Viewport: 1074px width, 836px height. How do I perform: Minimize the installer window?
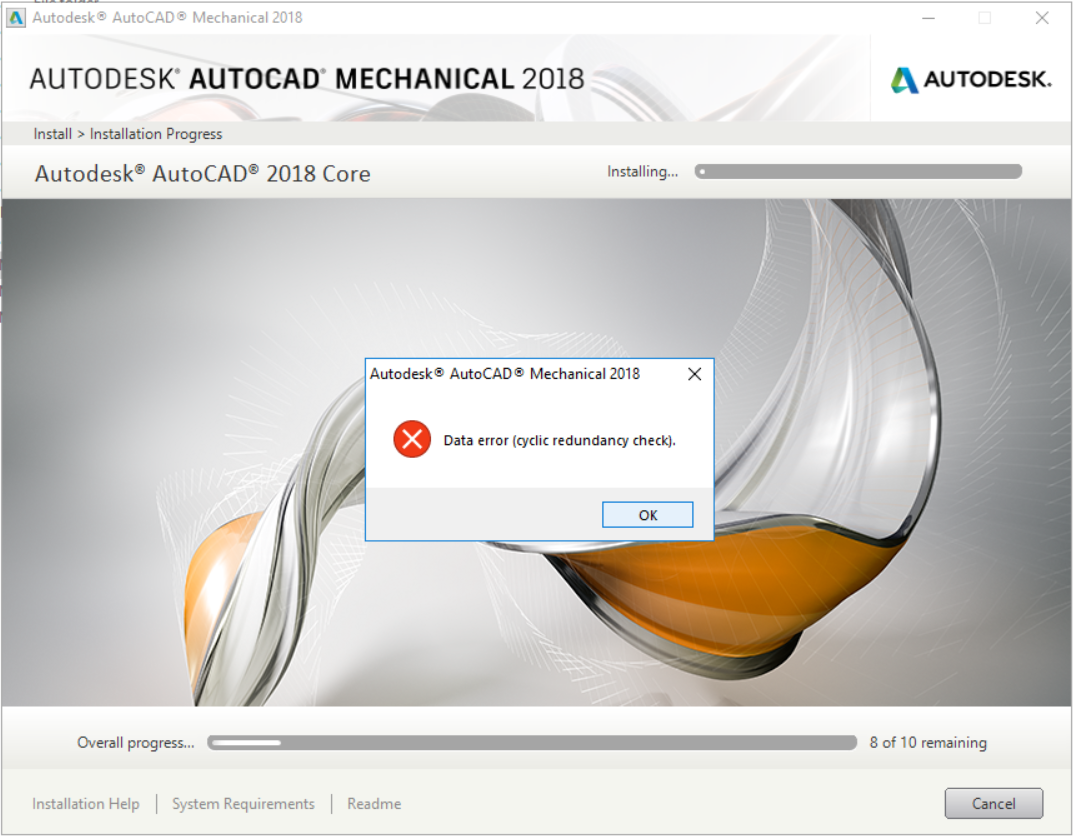928,18
